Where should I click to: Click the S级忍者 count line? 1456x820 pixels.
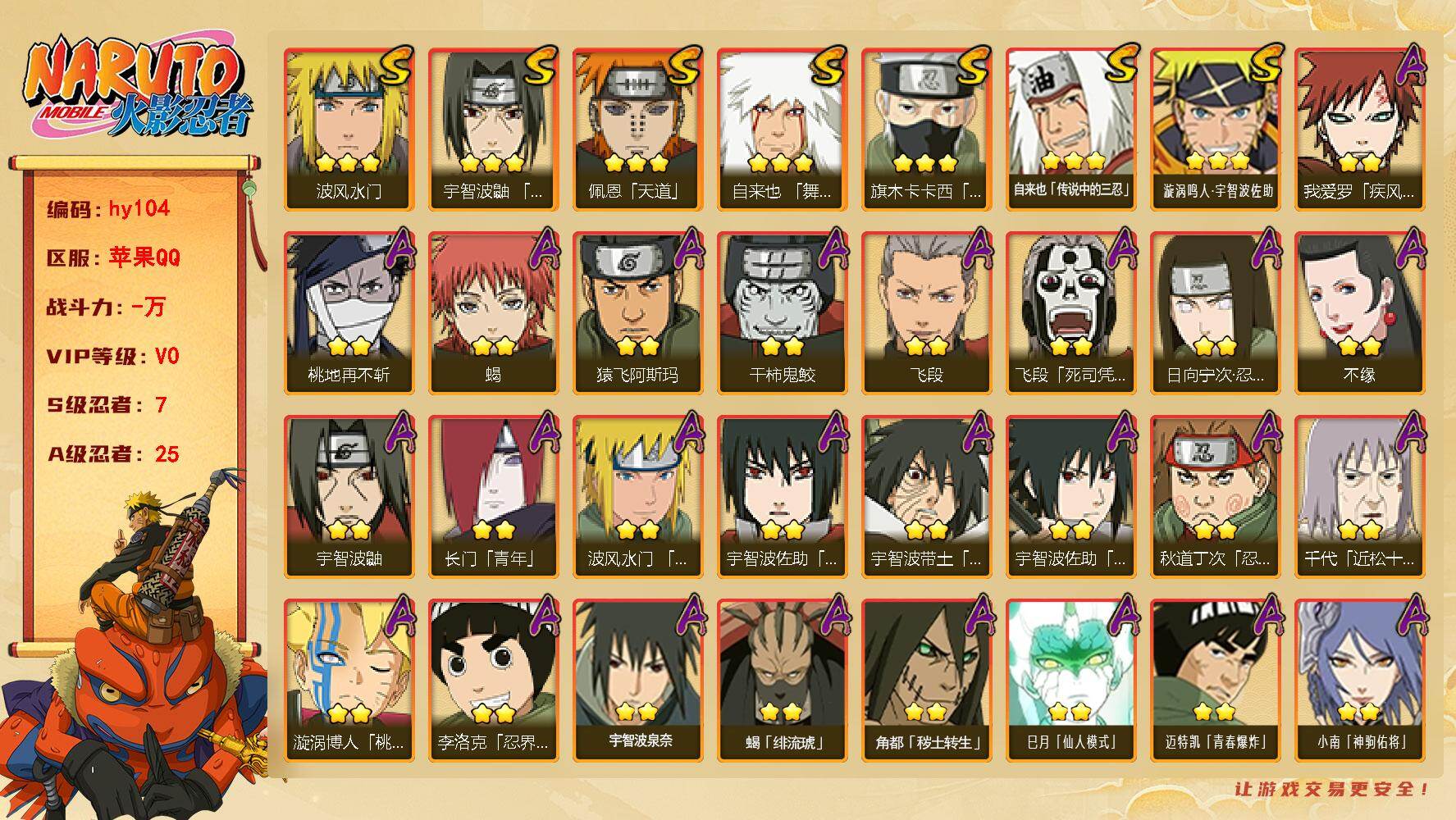click(107, 405)
